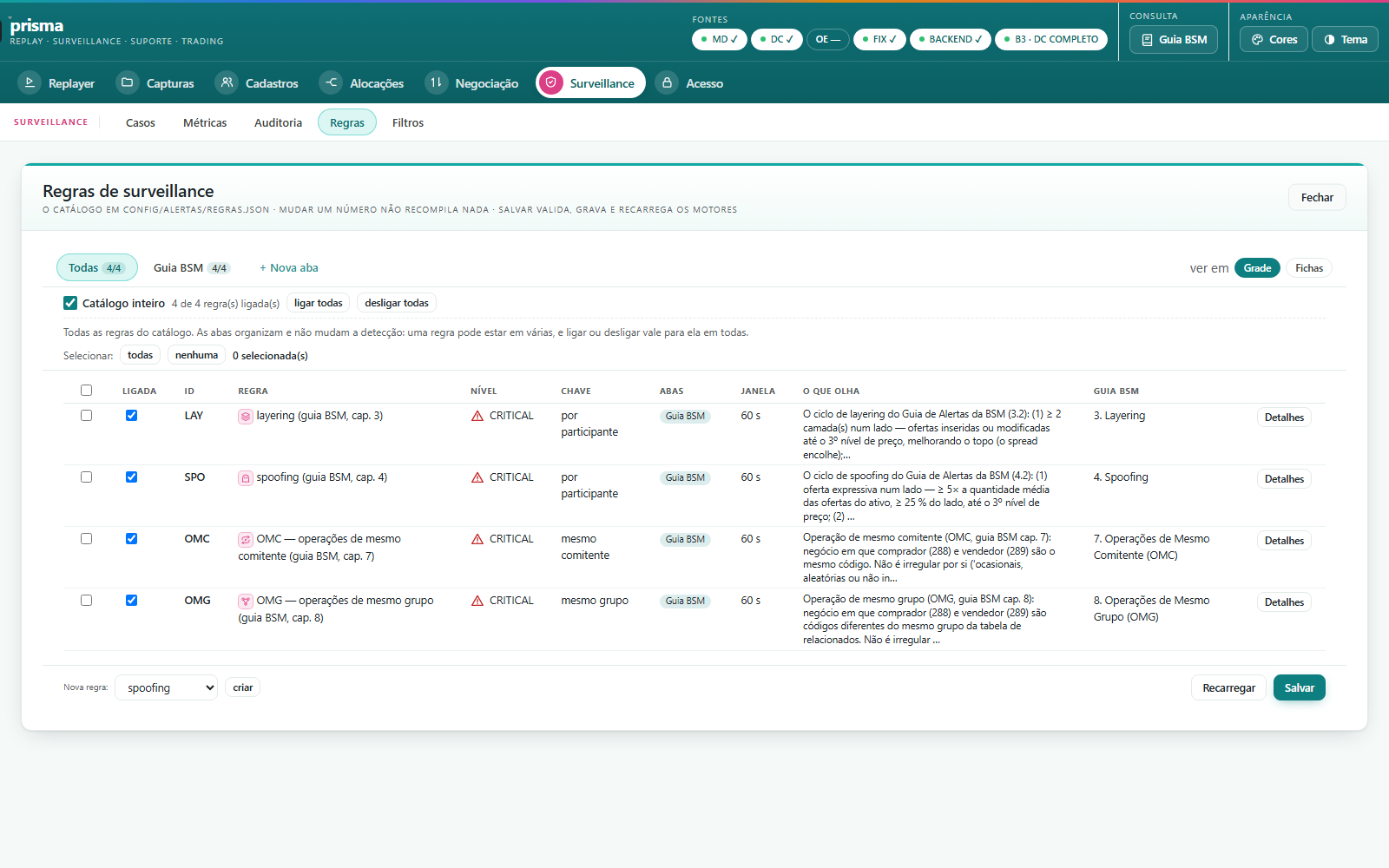Image resolution: width=1389 pixels, height=868 pixels.
Task: Disable the SPO rule ligada checkbox
Action: tap(131, 477)
